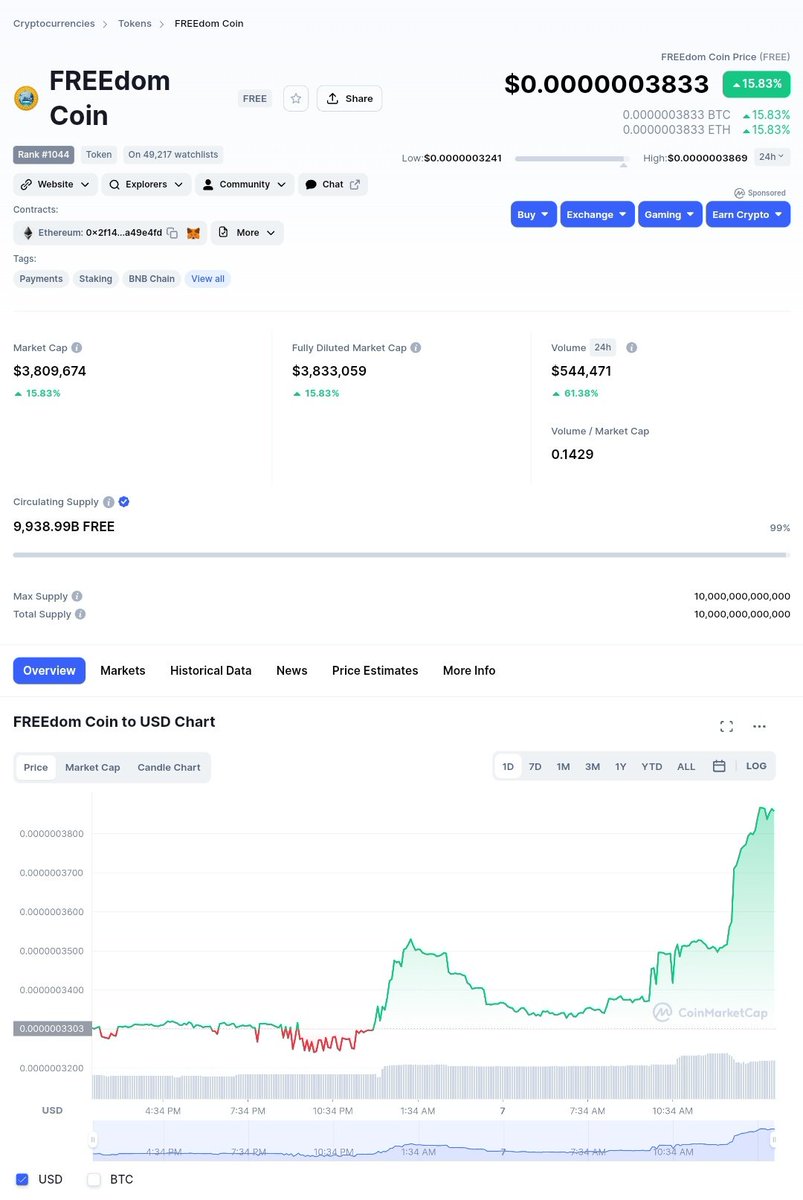Expand the More contracts dropdown

click(247, 233)
